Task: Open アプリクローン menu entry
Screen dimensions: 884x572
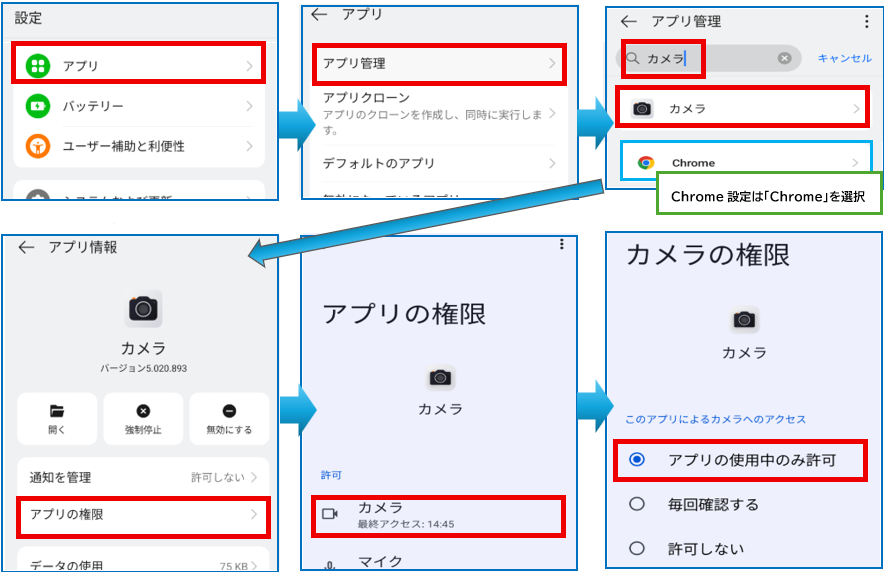Action: 438,113
